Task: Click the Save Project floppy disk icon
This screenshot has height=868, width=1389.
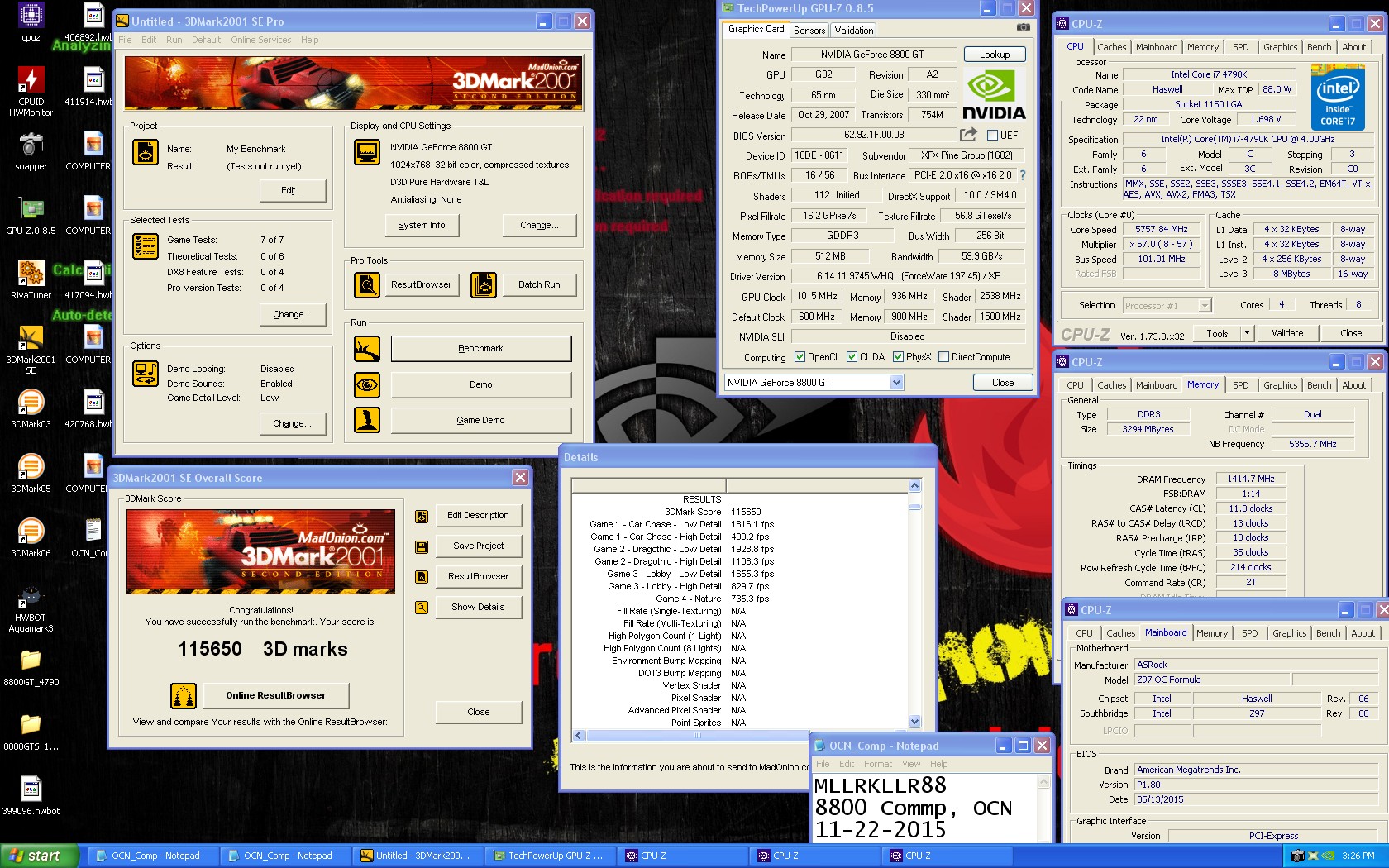Action: (422, 546)
